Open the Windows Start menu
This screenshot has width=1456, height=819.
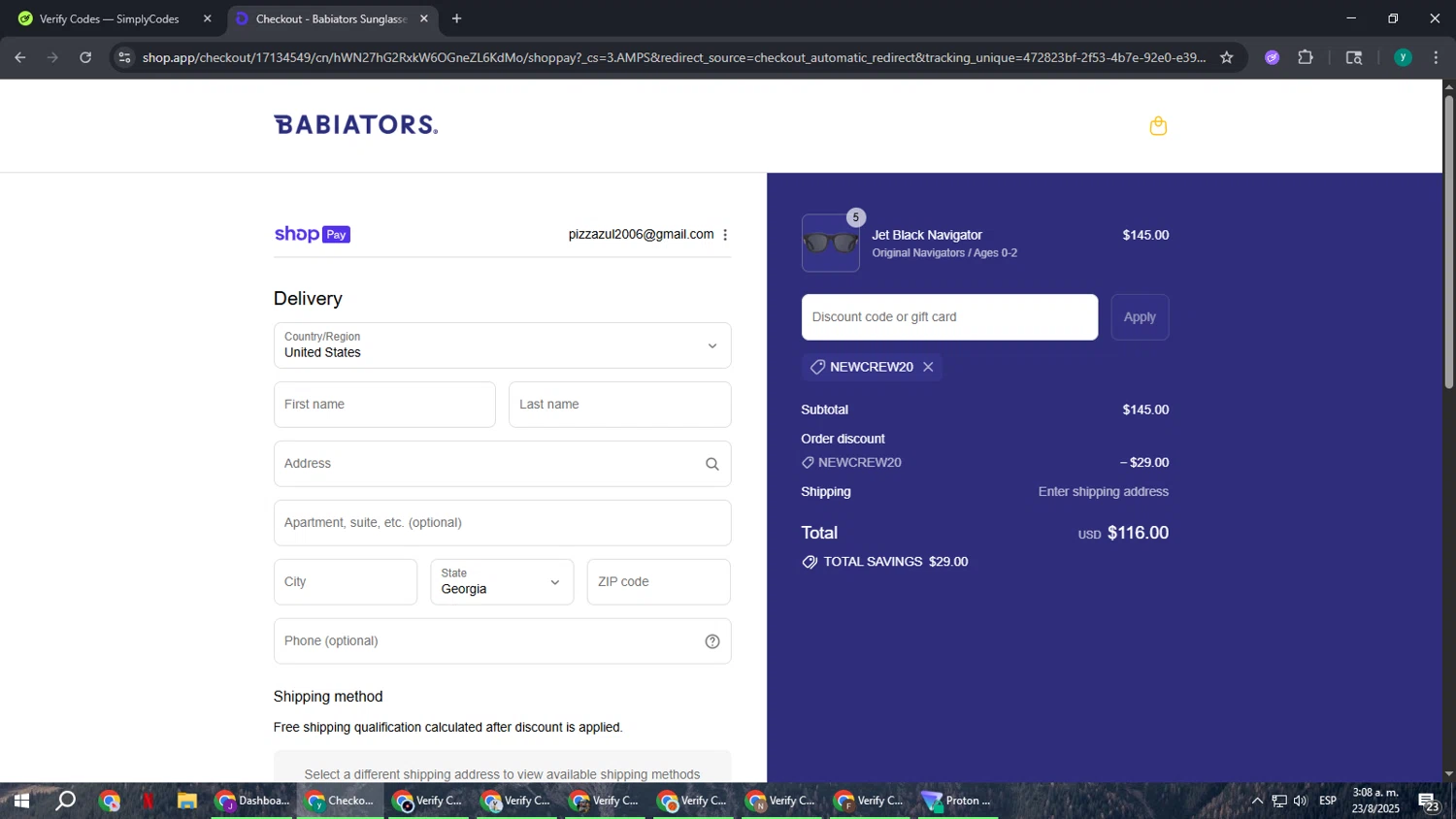point(20,801)
